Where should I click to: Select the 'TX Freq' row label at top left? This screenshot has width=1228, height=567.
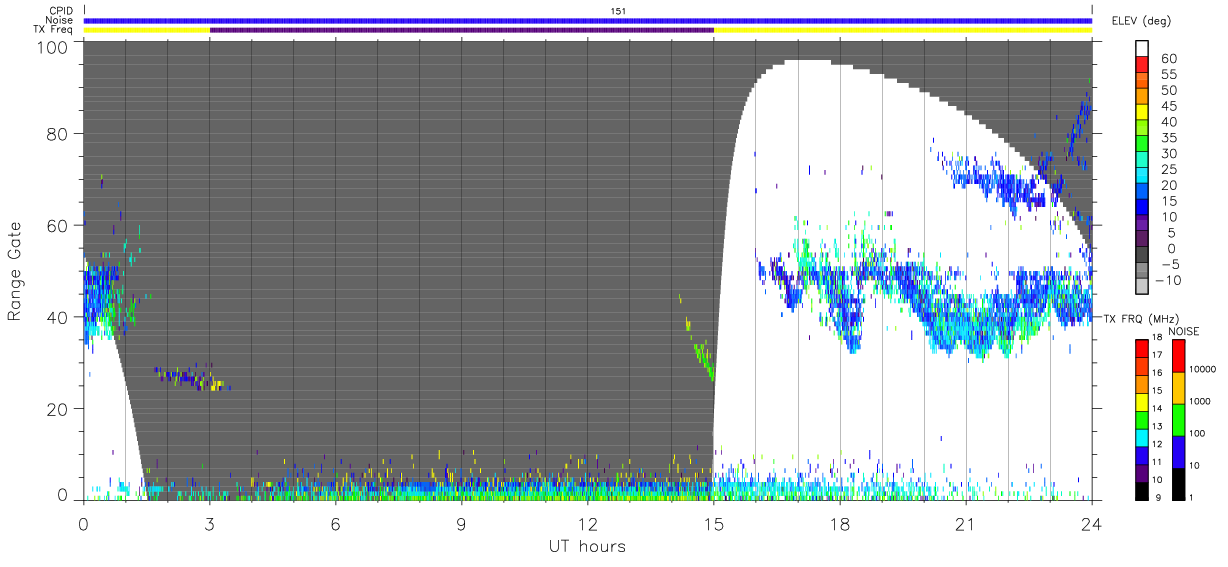pos(55,30)
